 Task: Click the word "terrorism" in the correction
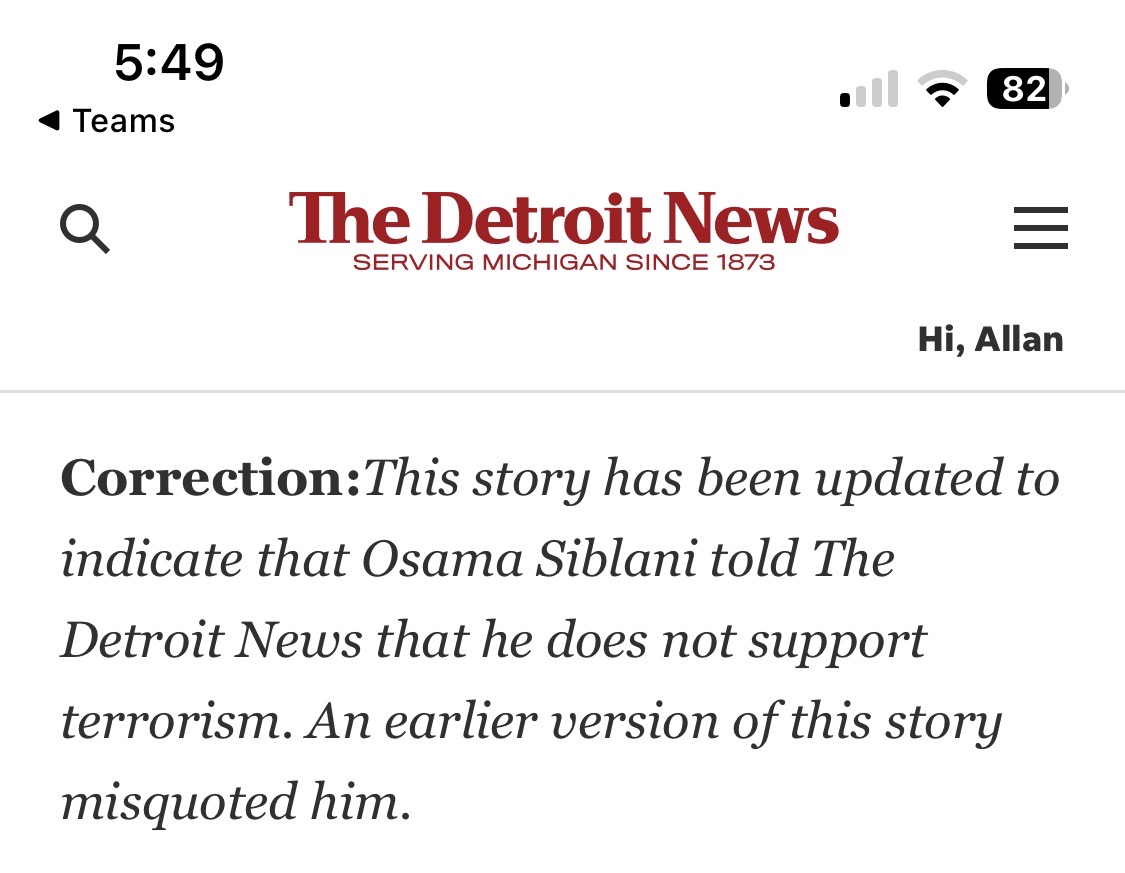click(x=176, y=722)
